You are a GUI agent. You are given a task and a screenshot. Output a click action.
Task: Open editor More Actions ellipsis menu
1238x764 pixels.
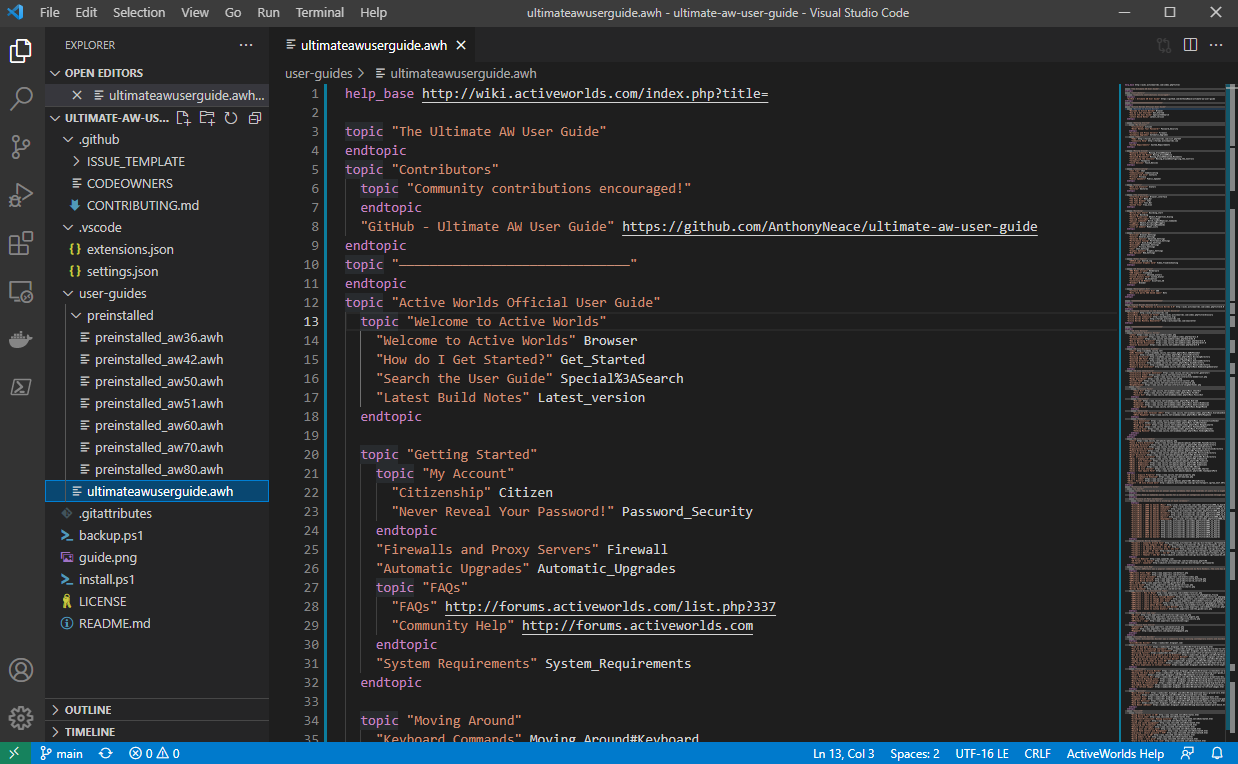point(1217,45)
